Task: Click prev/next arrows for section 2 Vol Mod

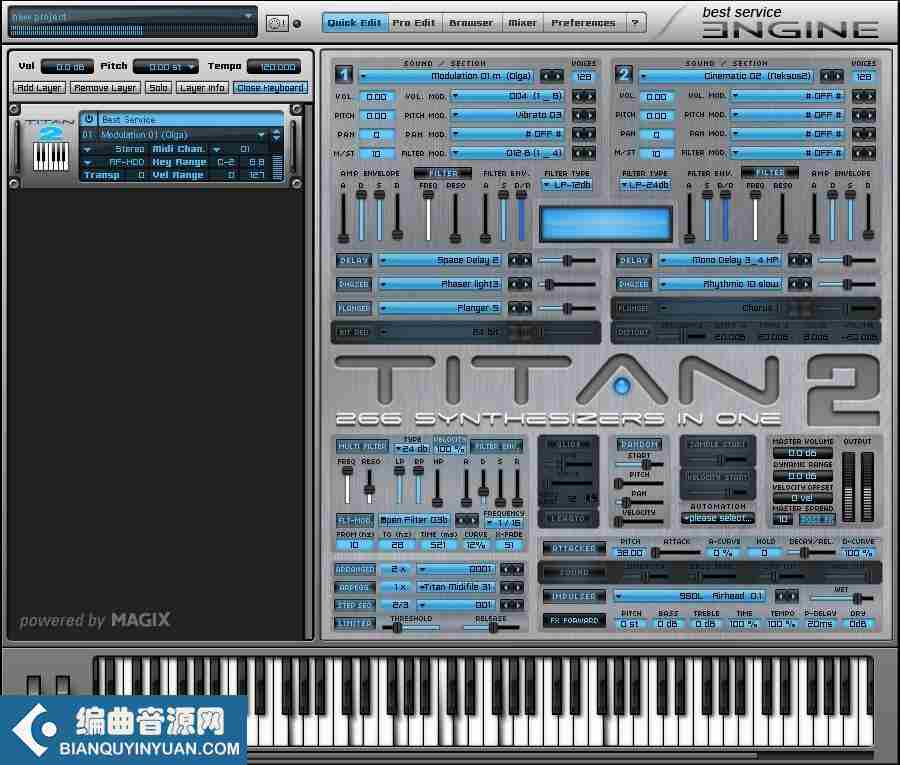Action: click(x=864, y=96)
